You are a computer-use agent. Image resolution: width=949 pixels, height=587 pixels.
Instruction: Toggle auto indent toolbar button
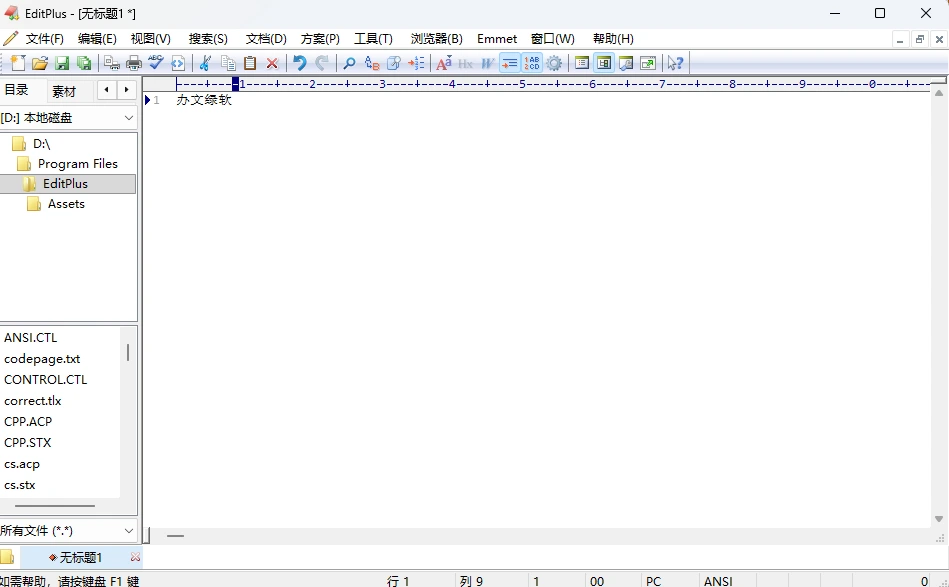[510, 63]
